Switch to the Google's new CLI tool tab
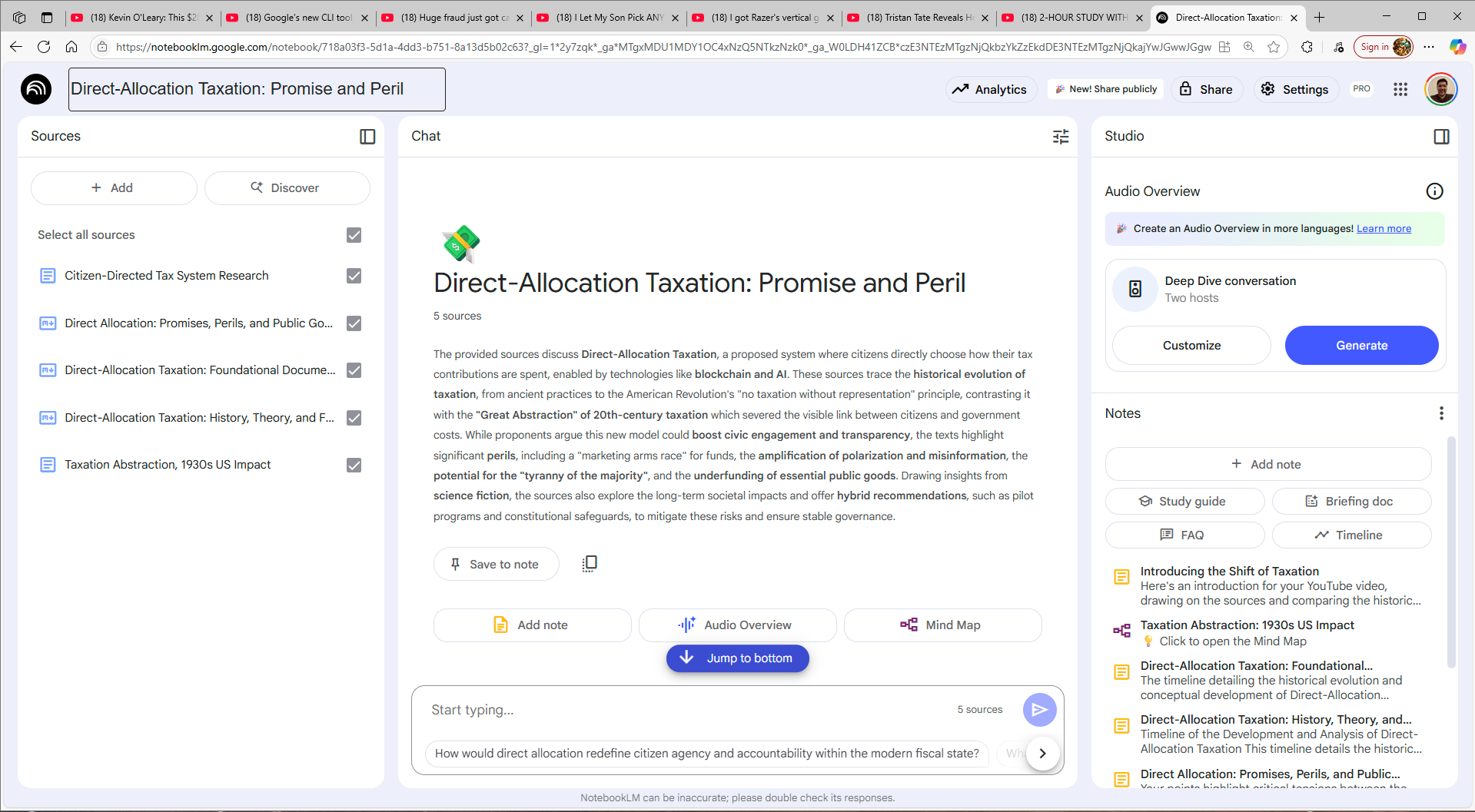This screenshot has width=1475, height=812. 298,18
